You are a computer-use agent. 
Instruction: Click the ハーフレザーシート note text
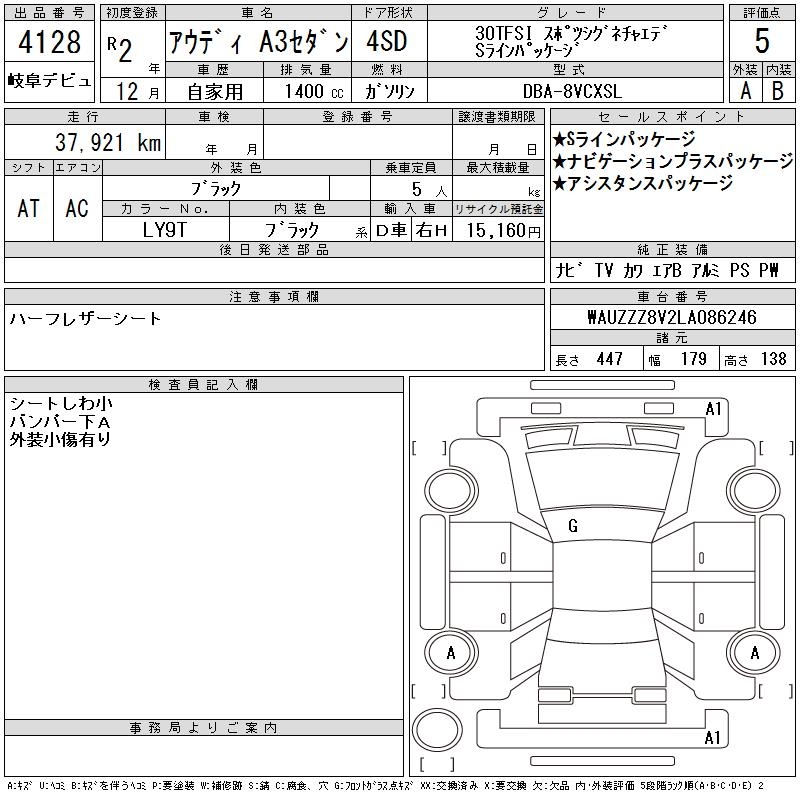(x=85, y=318)
